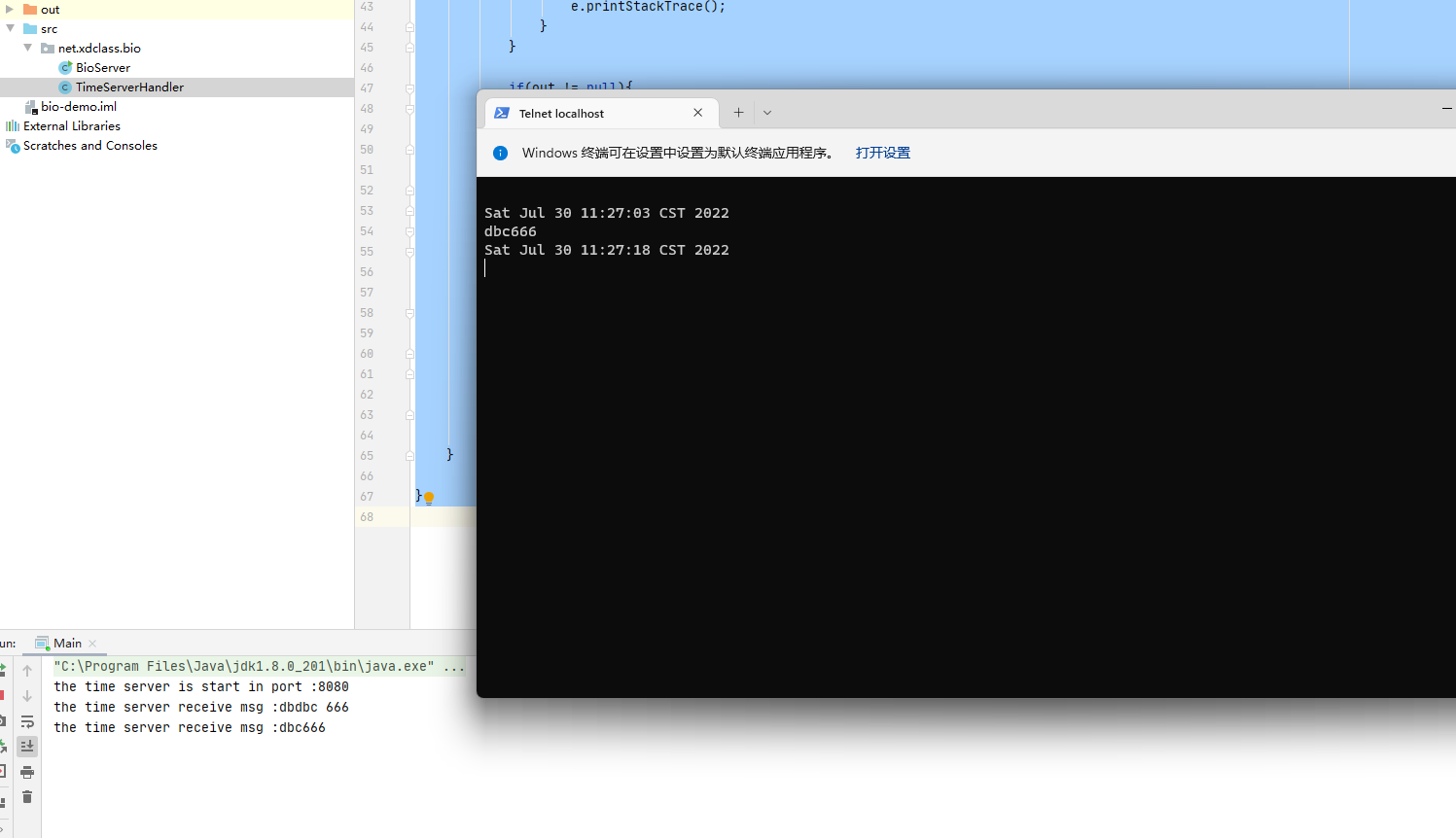This screenshot has height=838, width=1456.
Task: Select the src folder in project tree
Action: pyautogui.click(x=49, y=29)
